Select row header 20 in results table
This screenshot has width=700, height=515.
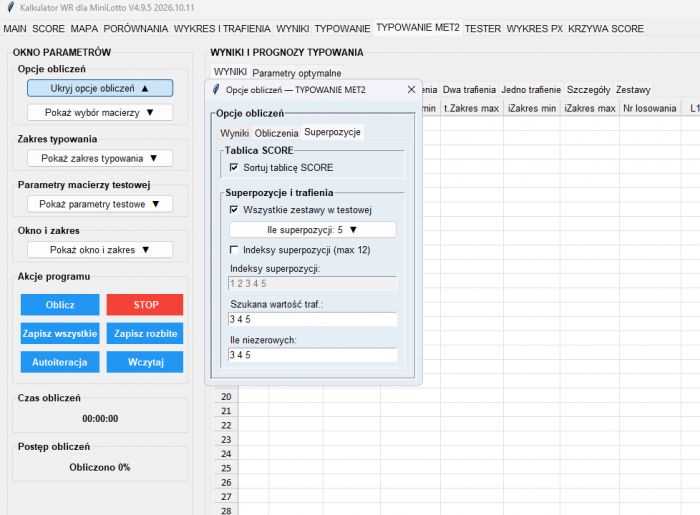click(226, 396)
